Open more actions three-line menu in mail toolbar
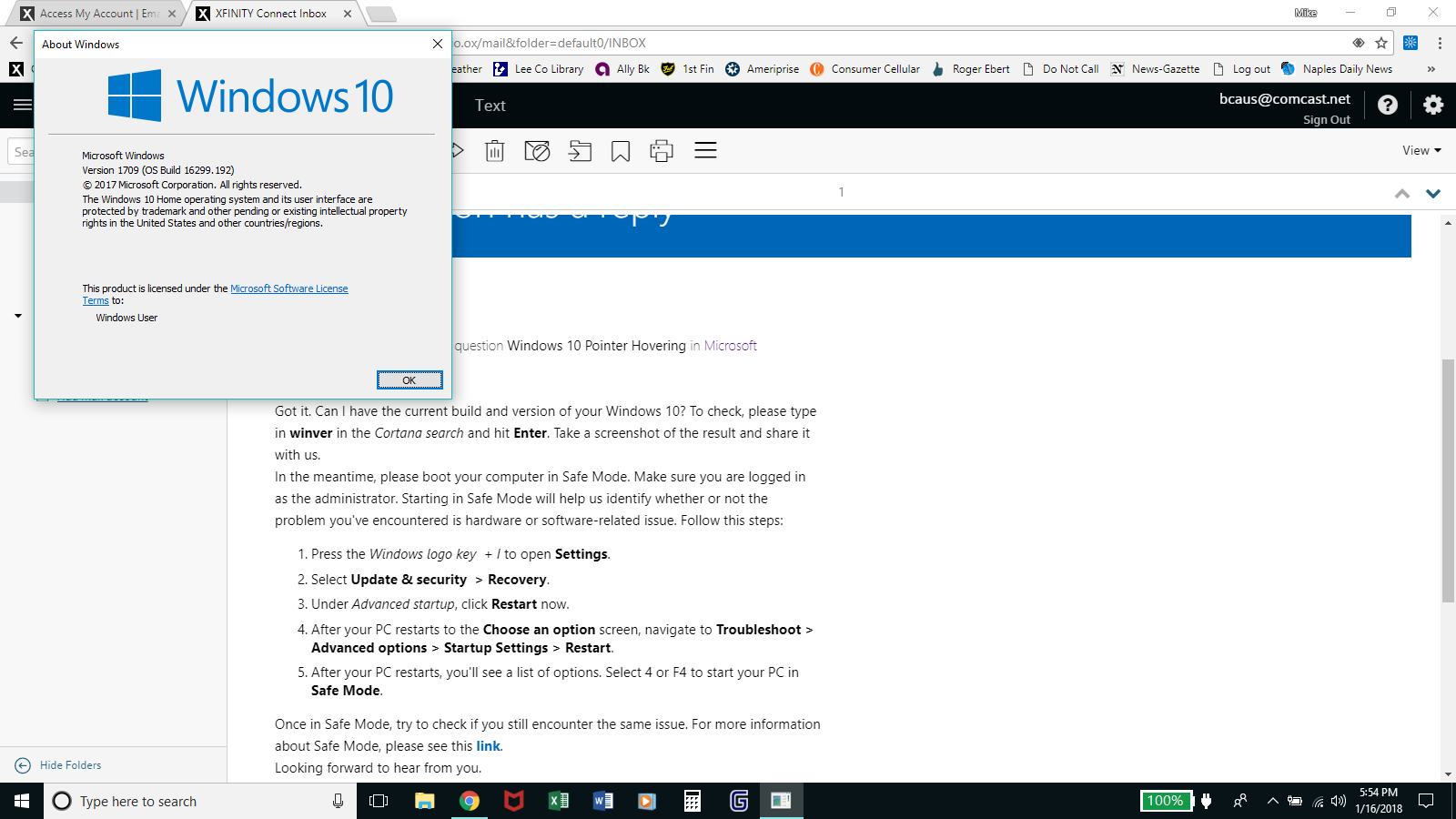The height and width of the screenshot is (819, 1456). 705,150
